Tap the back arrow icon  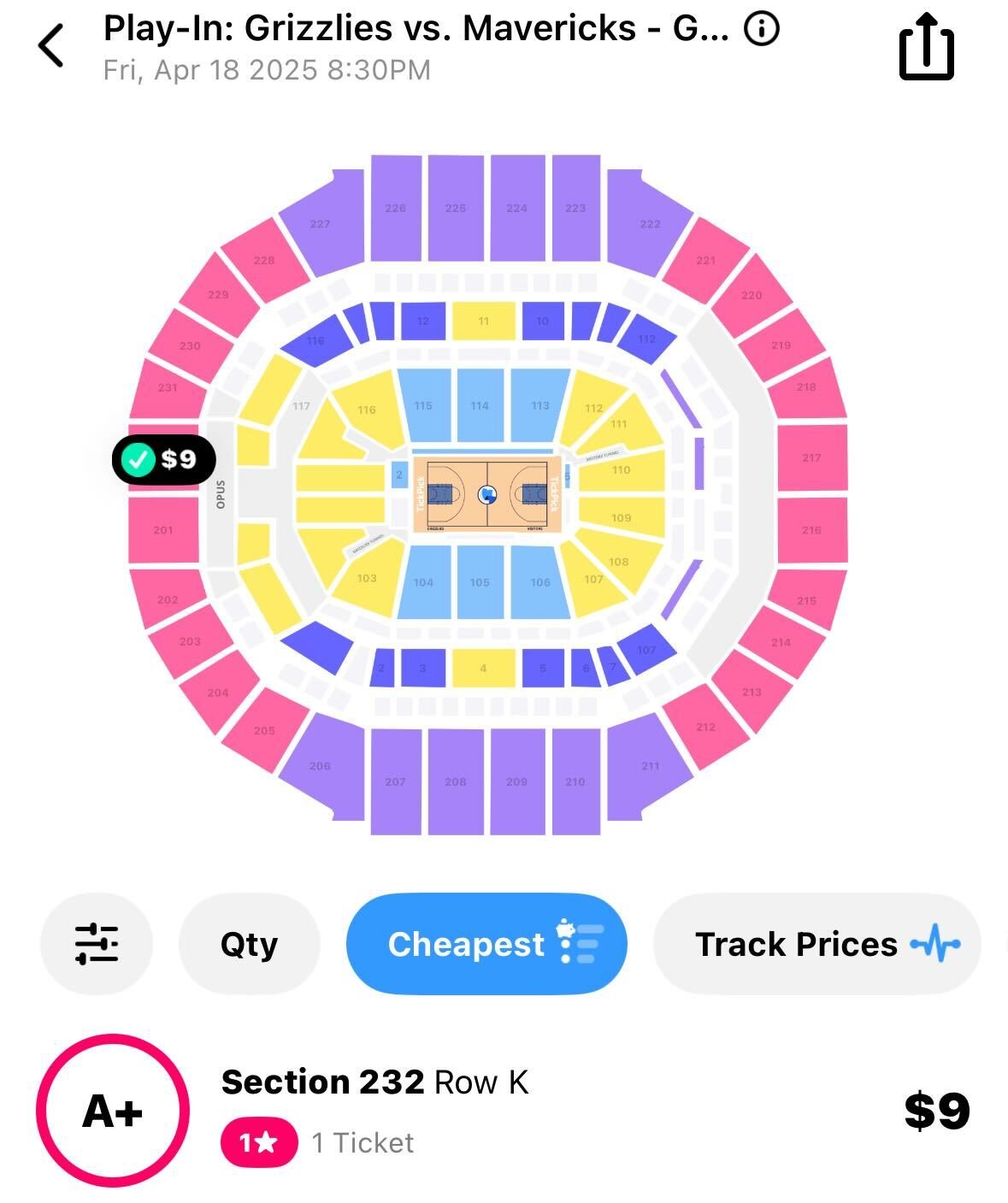tap(51, 45)
